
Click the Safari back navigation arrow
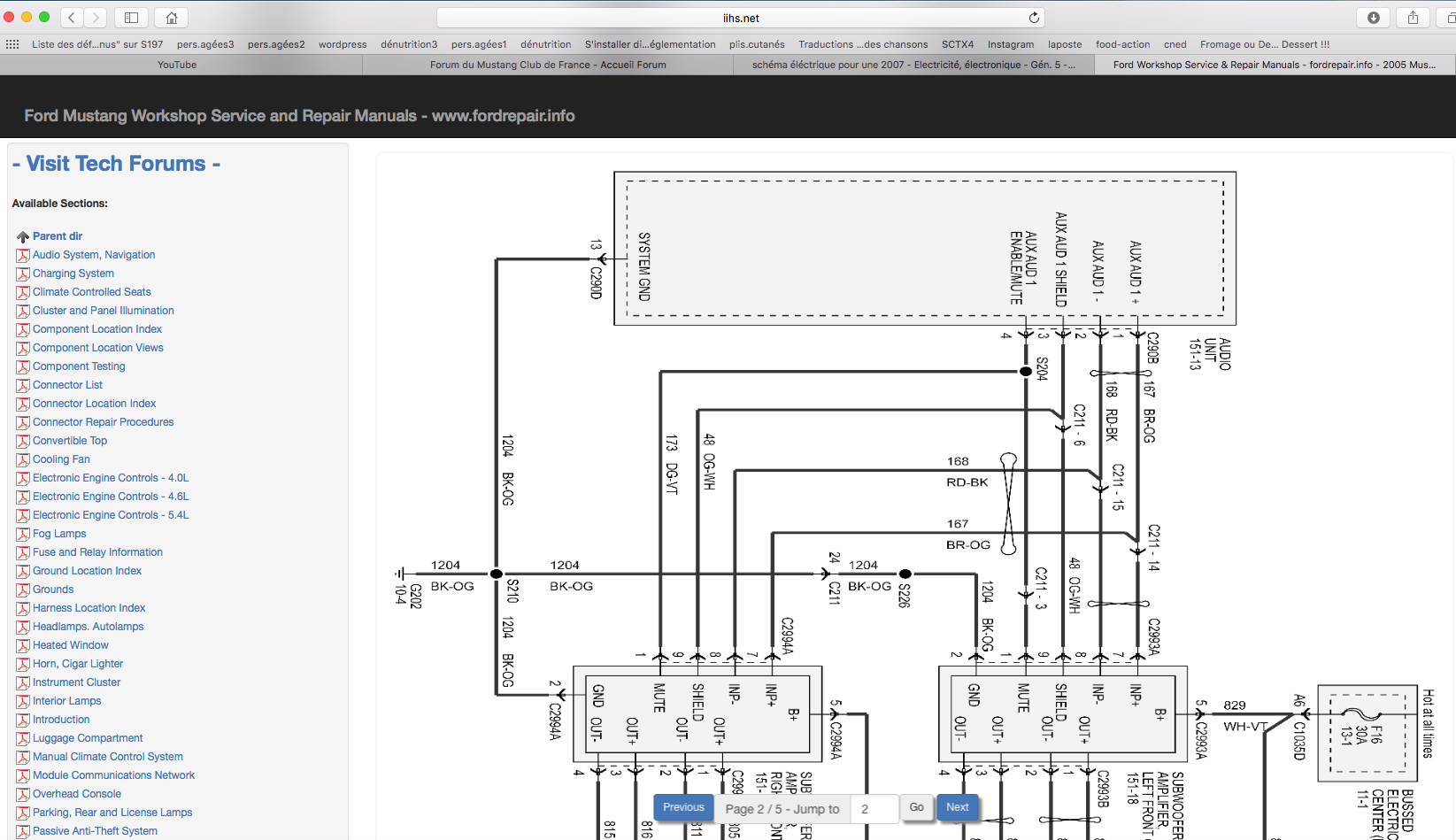[73, 18]
